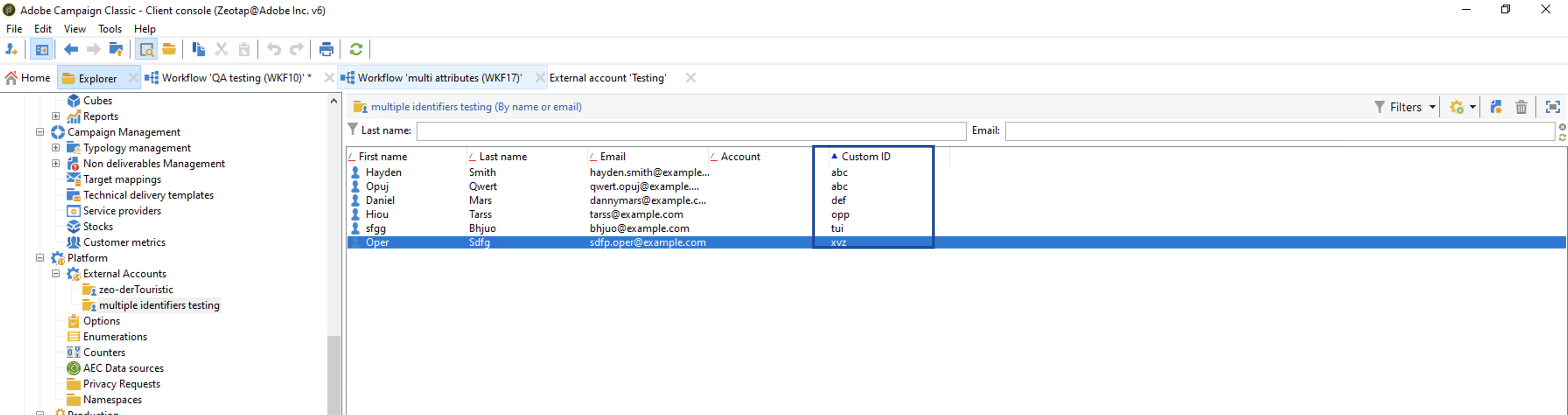Viewport: 1568px width, 415px height.
Task: Open the Workflow 'multi attributes (WKF17)' tab
Action: (431, 78)
